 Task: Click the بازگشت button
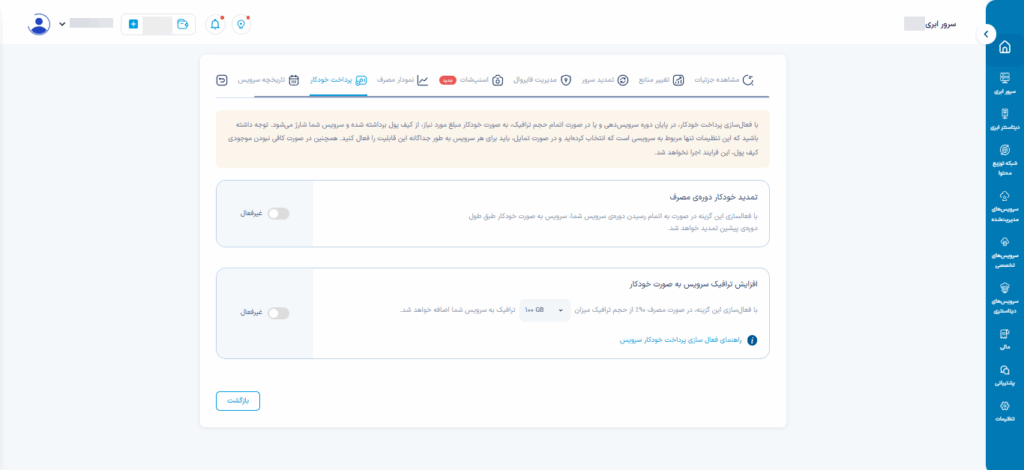[x=238, y=401]
